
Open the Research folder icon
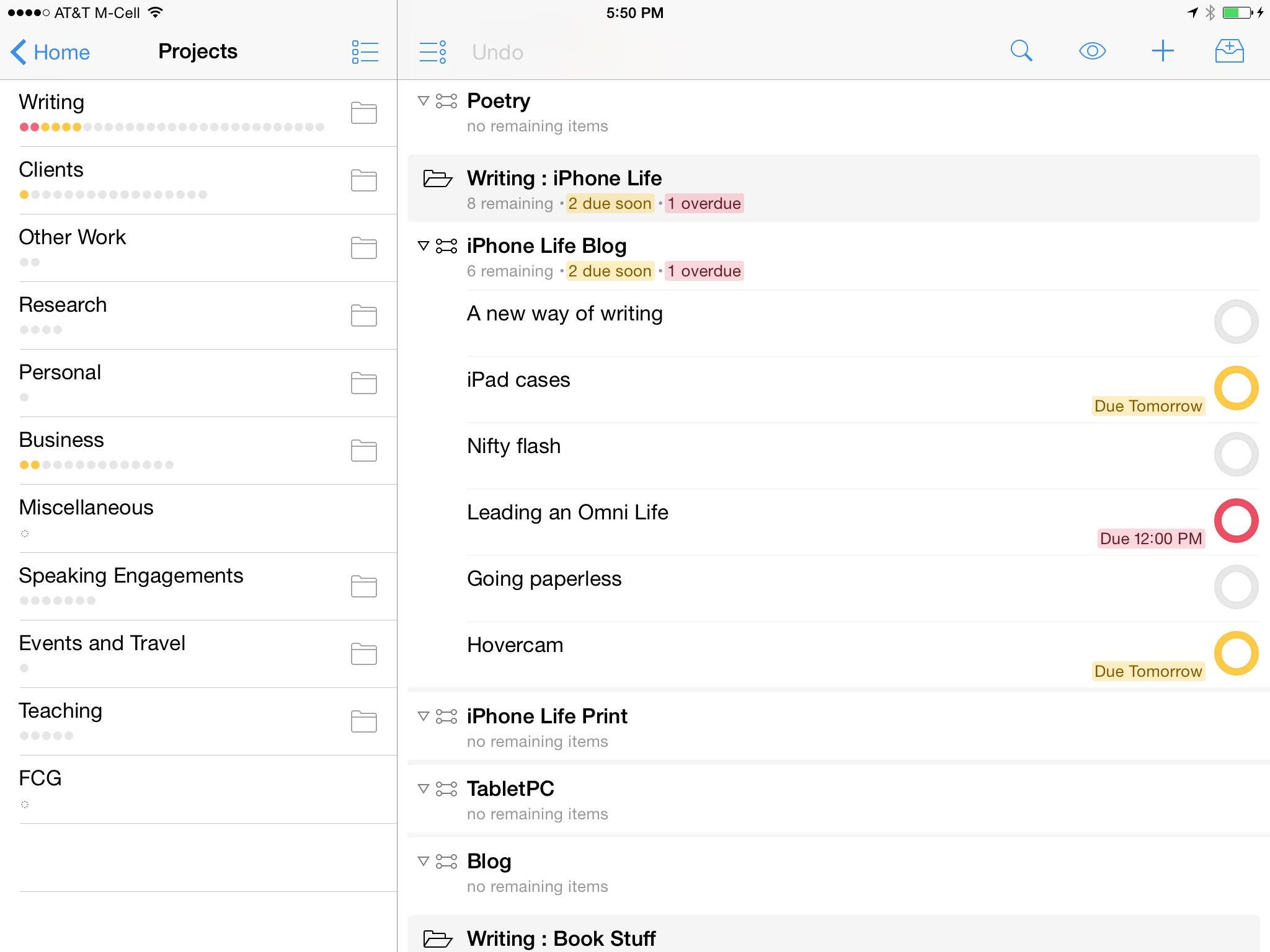pos(364,315)
